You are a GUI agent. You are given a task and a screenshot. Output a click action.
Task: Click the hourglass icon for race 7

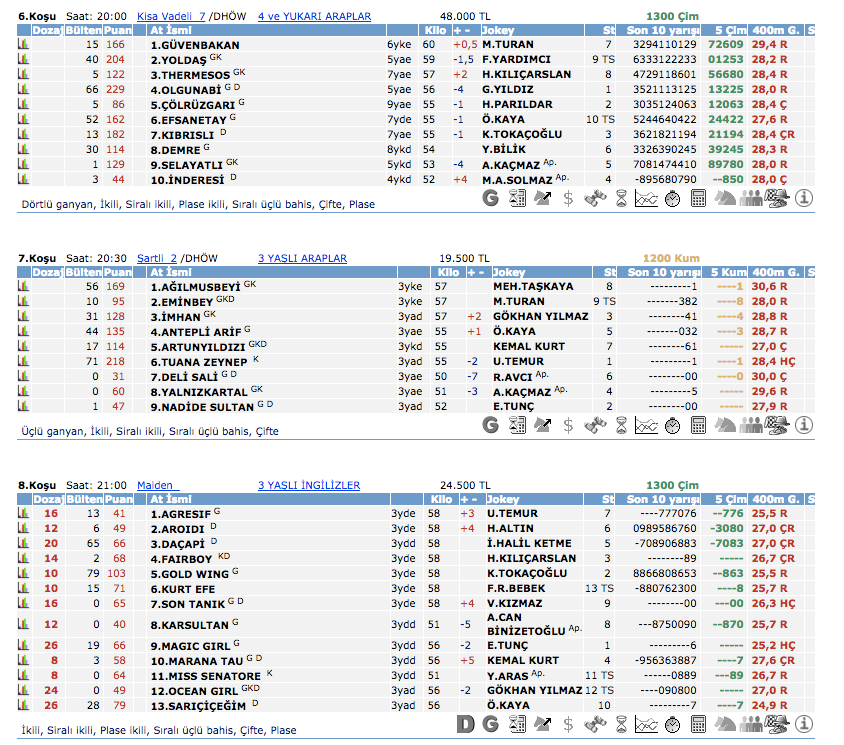[x=620, y=425]
